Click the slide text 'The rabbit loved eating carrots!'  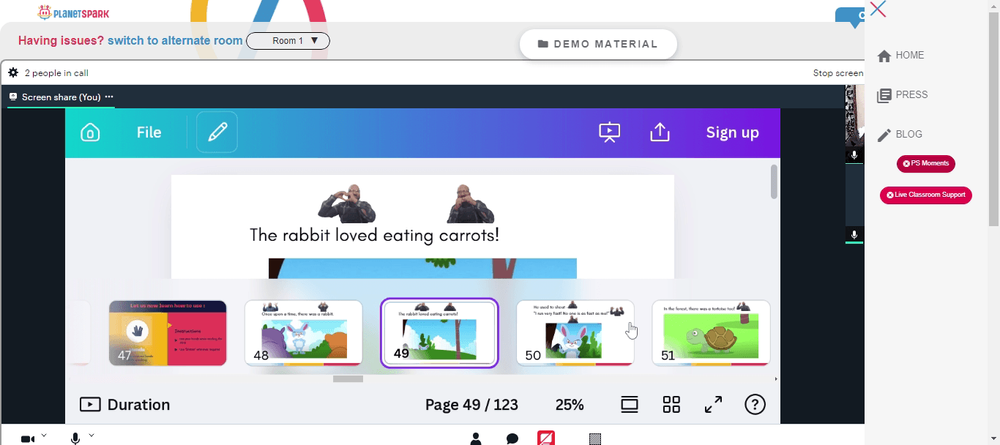[x=374, y=235]
